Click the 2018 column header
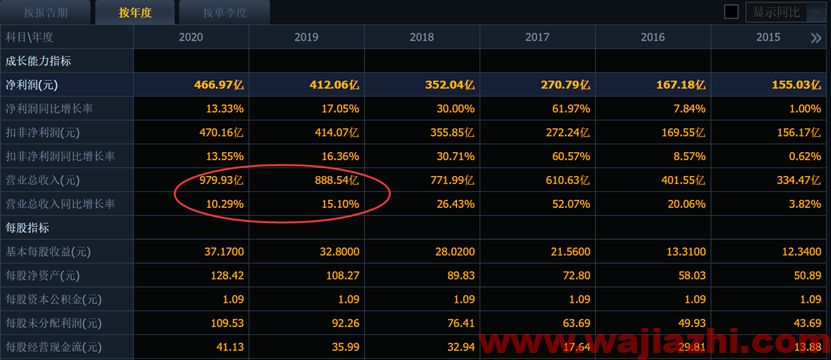Viewport: 831px width, 360px height. point(422,37)
